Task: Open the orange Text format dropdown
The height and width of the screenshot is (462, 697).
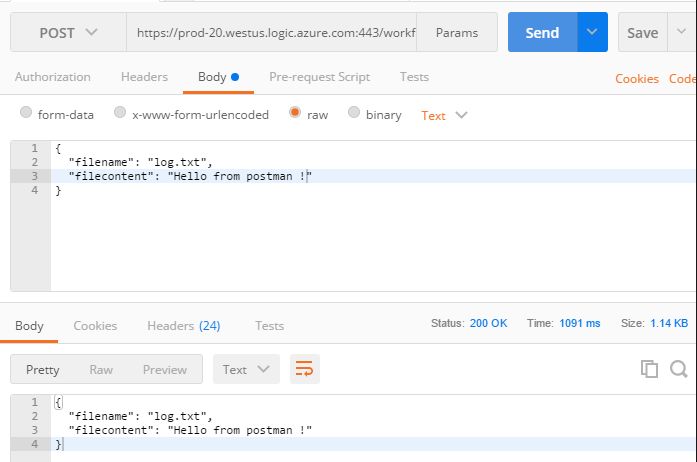Action: click(x=444, y=115)
